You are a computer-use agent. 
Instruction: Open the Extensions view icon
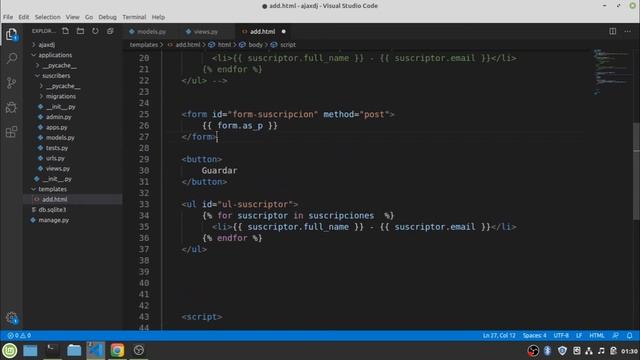point(11,132)
